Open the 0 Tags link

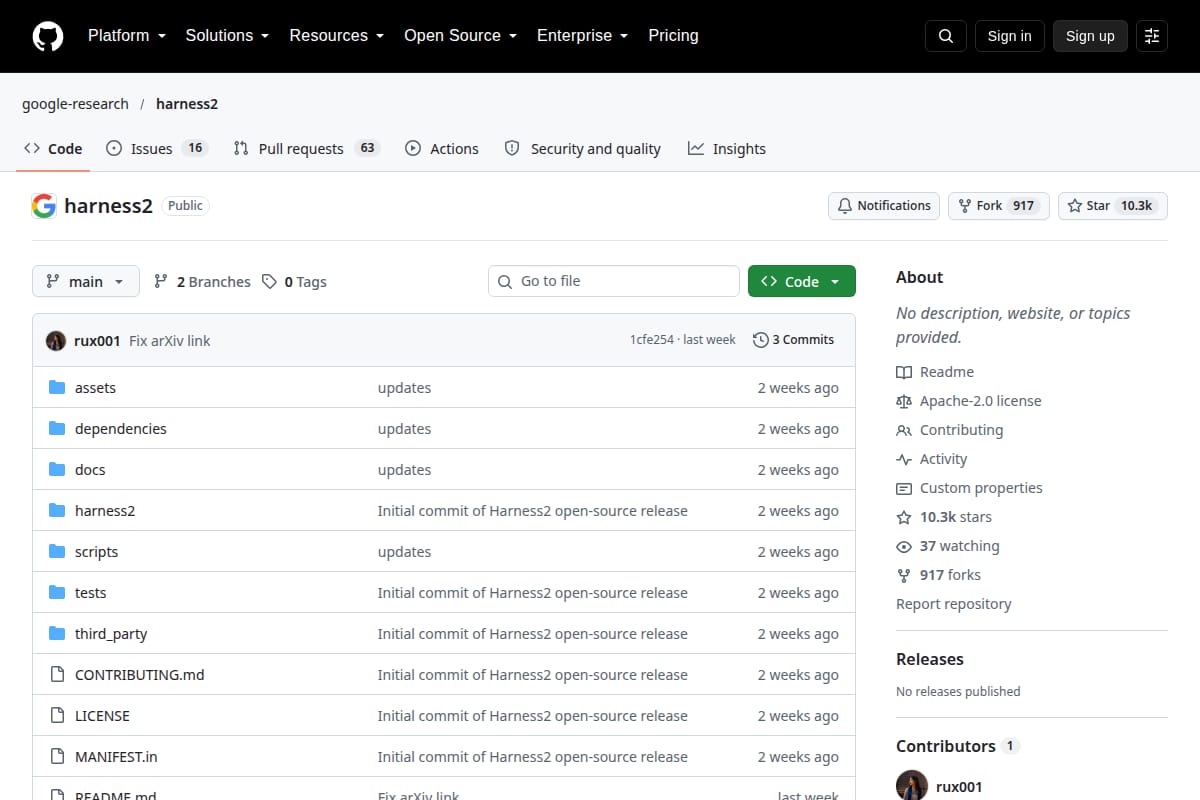[295, 282]
